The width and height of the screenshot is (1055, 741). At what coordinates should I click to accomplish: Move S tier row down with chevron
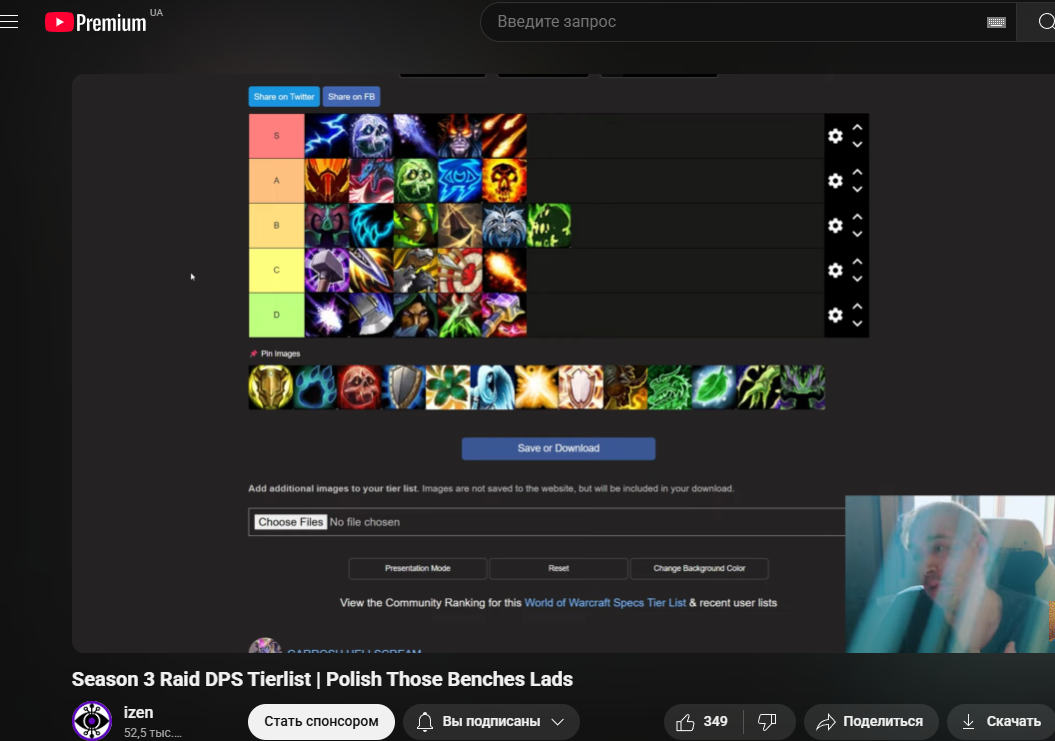[857, 145]
